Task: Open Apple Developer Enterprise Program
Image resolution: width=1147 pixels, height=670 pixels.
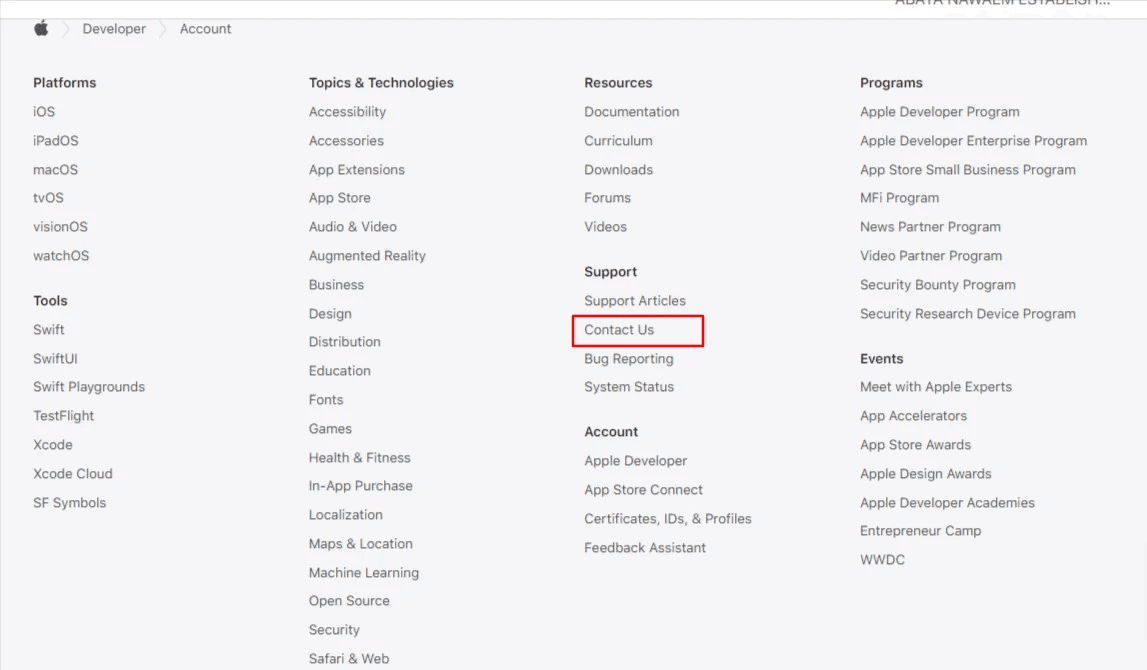Action: 974,140
